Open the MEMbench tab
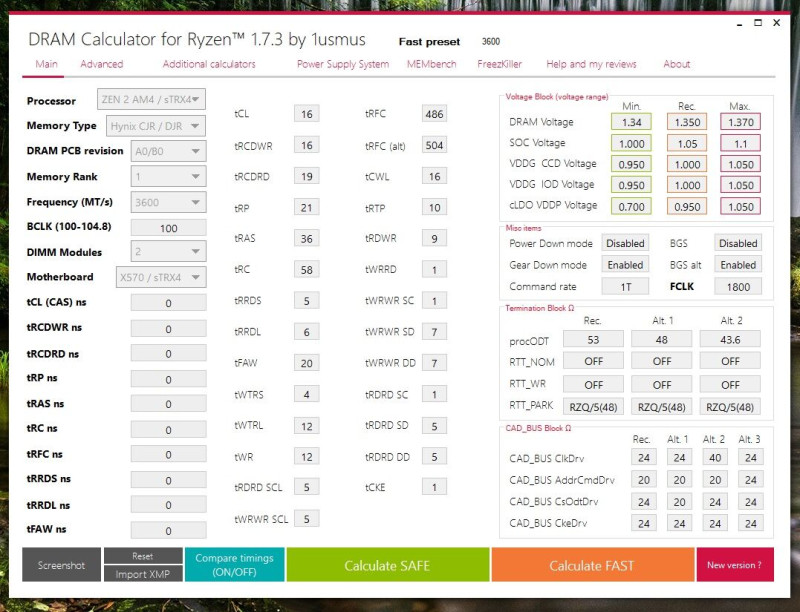The width and height of the screenshot is (800, 612). (432, 64)
